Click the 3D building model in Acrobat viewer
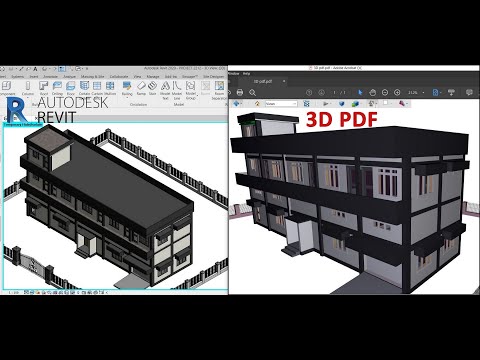The width and height of the screenshot is (480, 360). [350, 203]
